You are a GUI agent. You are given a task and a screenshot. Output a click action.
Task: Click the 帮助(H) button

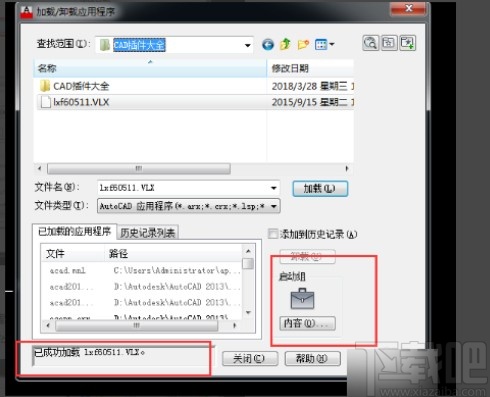pyautogui.click(x=312, y=358)
